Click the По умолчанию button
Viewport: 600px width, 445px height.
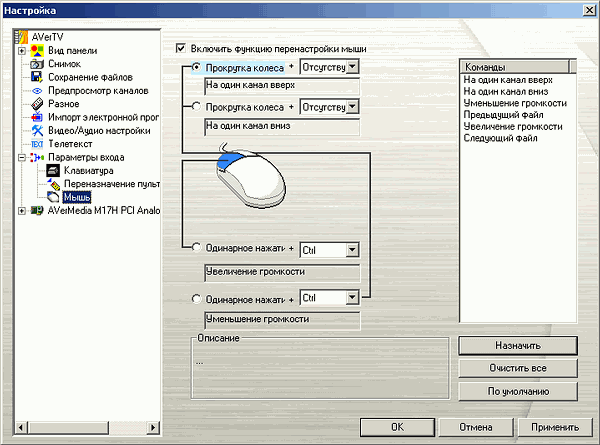point(517,390)
